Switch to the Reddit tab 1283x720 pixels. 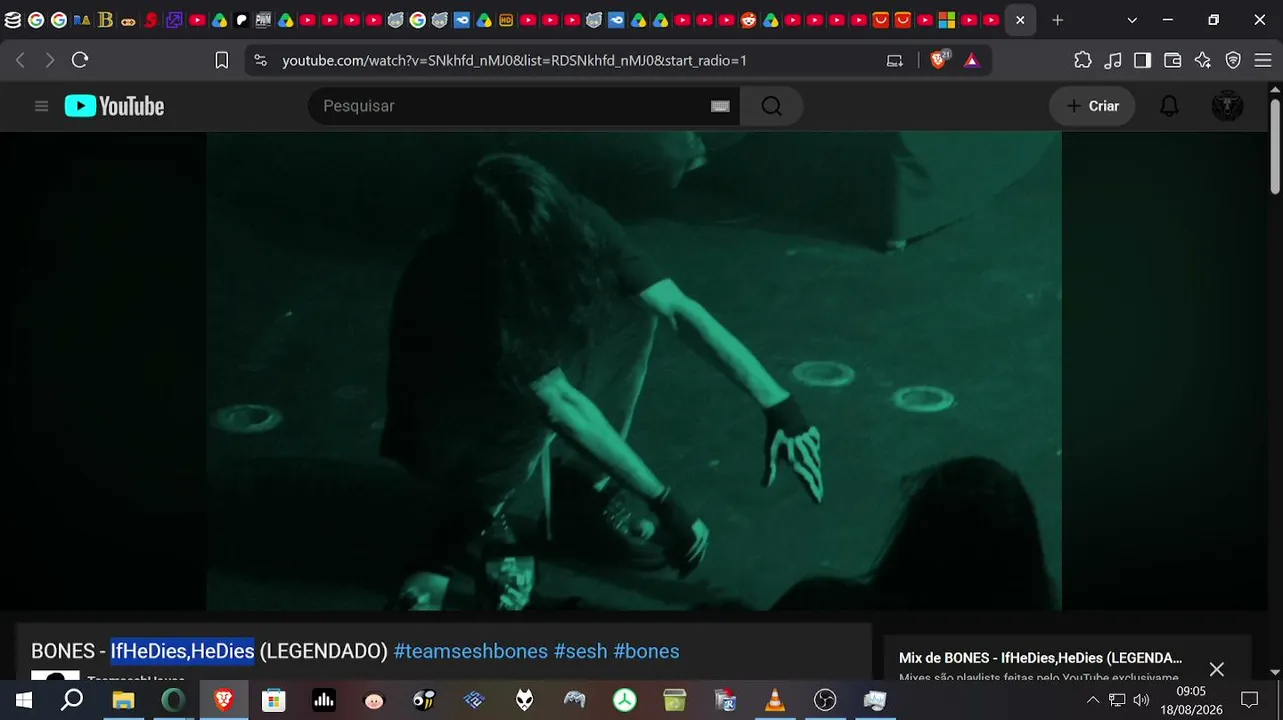[x=749, y=20]
